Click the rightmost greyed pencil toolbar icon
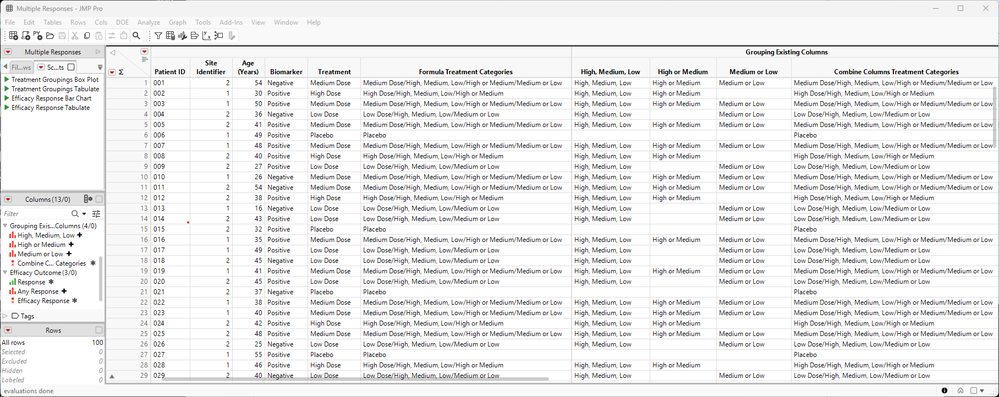Screen dimensions: 999x397 point(232,36)
